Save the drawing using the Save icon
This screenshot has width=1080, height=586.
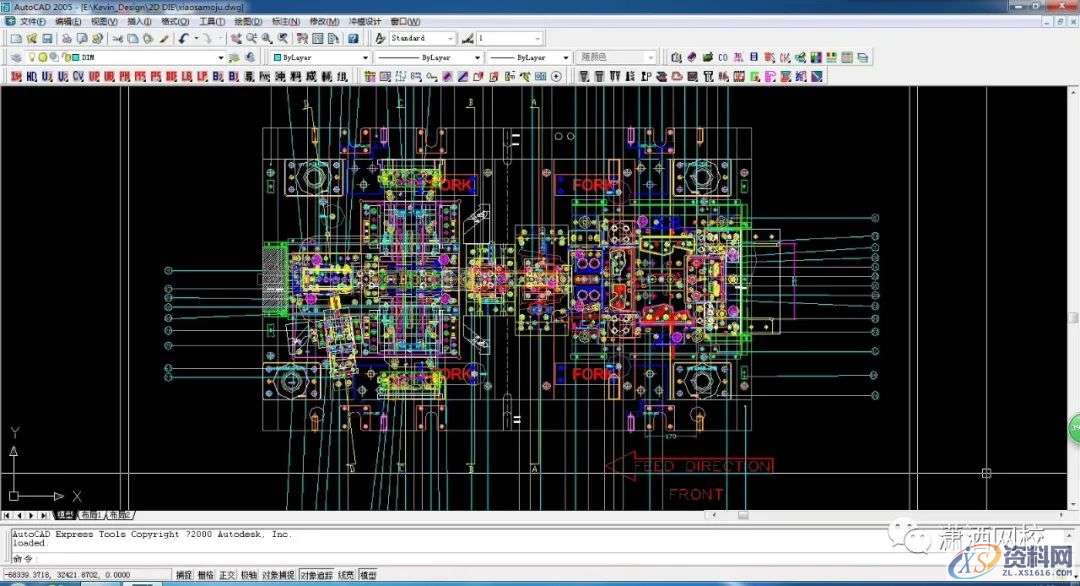point(45,37)
